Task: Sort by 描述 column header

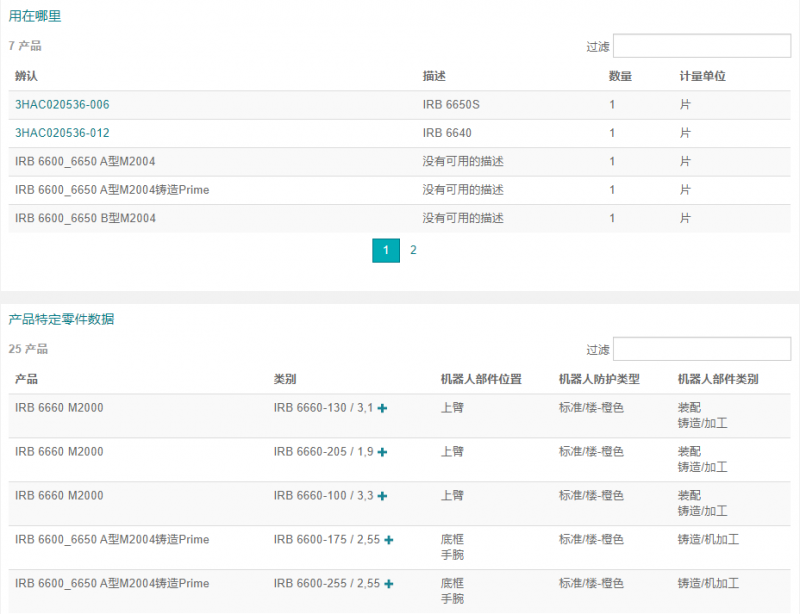Action: coord(434,77)
